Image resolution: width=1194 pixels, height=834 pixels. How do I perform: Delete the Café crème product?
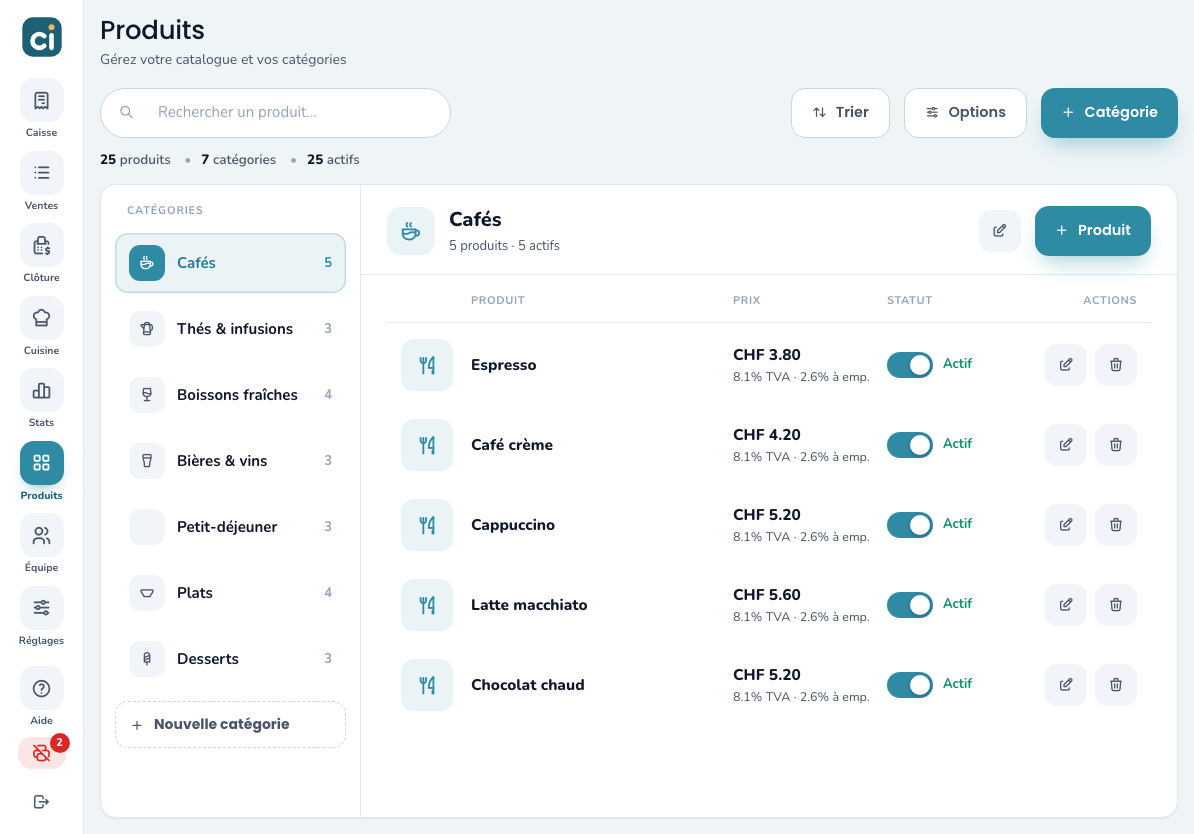(1116, 445)
